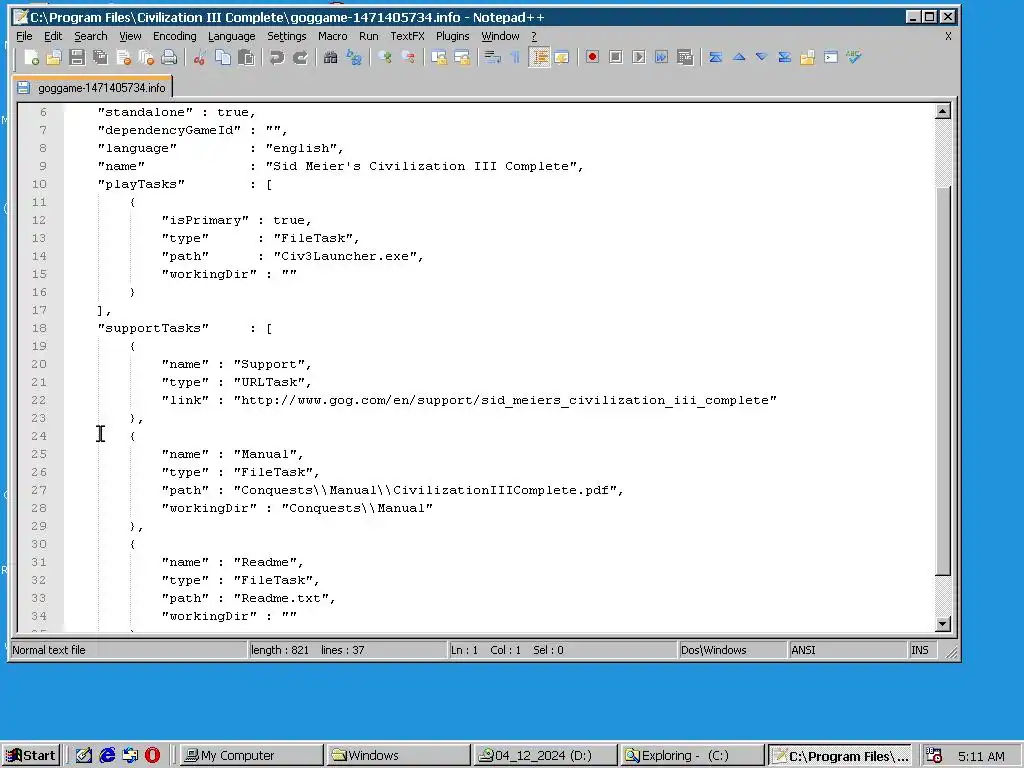
Task: Click editor vertical scrollbar up arrow
Action: coord(942,112)
